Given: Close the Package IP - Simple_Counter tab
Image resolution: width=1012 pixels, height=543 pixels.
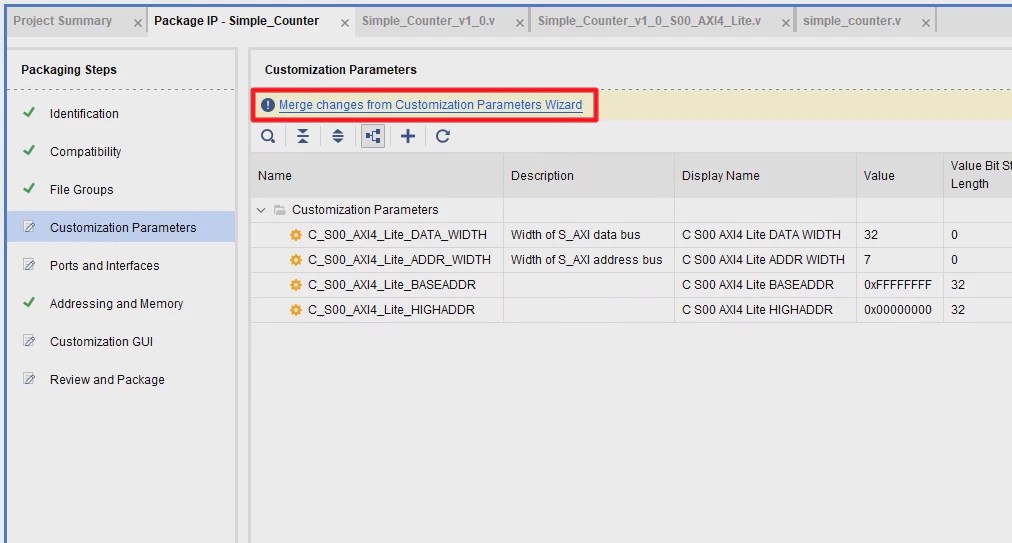Looking at the screenshot, I should click(345, 23).
